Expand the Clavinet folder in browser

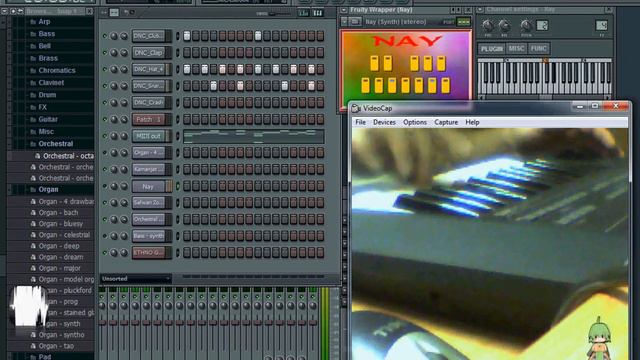[x=51, y=83]
